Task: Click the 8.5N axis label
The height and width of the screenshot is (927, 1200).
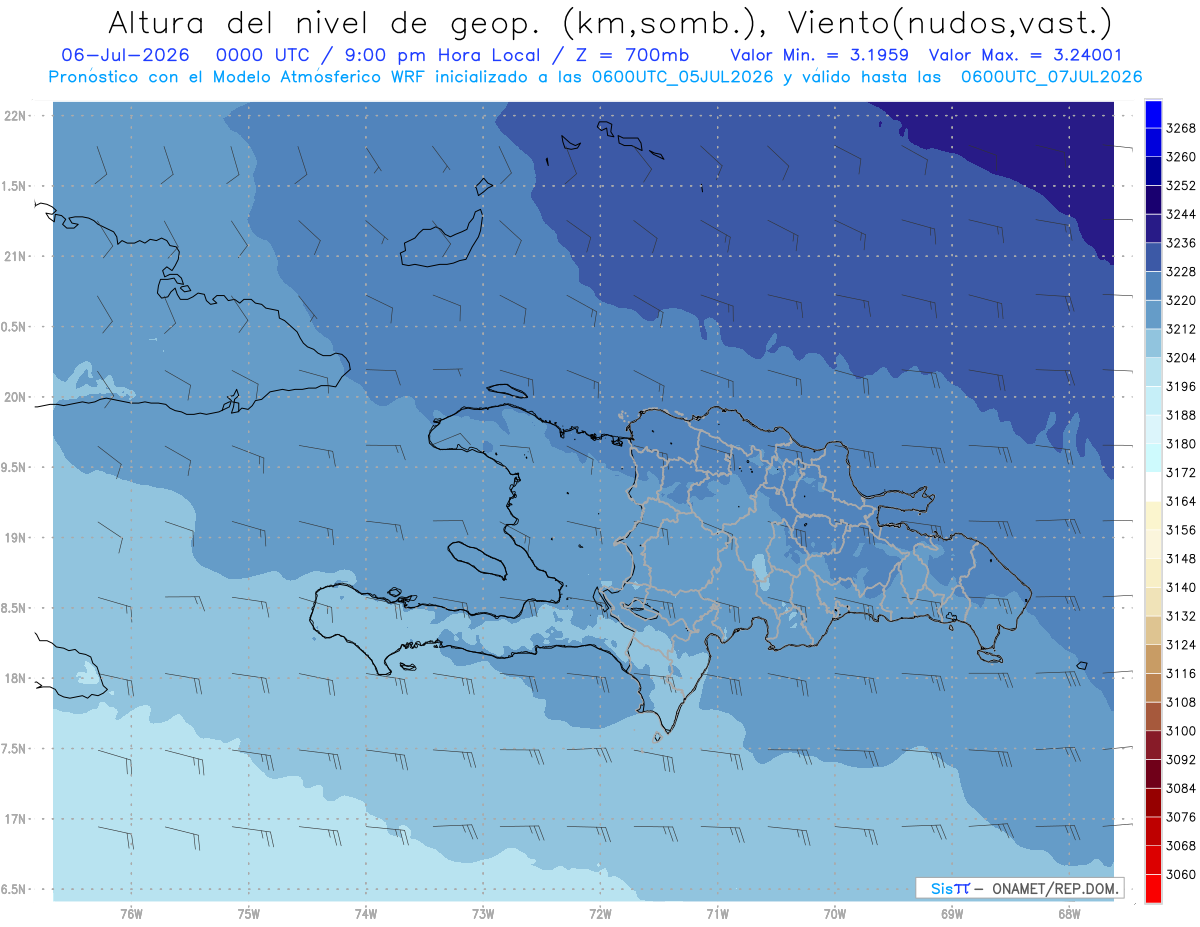Action: tap(15, 608)
